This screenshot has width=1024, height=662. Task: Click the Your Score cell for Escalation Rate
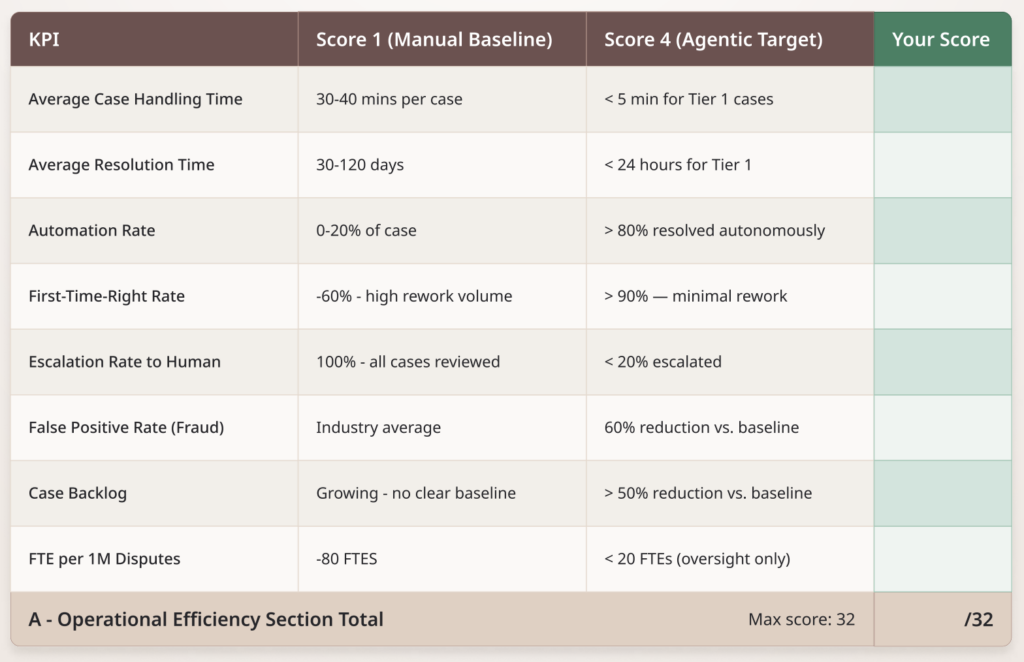click(942, 362)
